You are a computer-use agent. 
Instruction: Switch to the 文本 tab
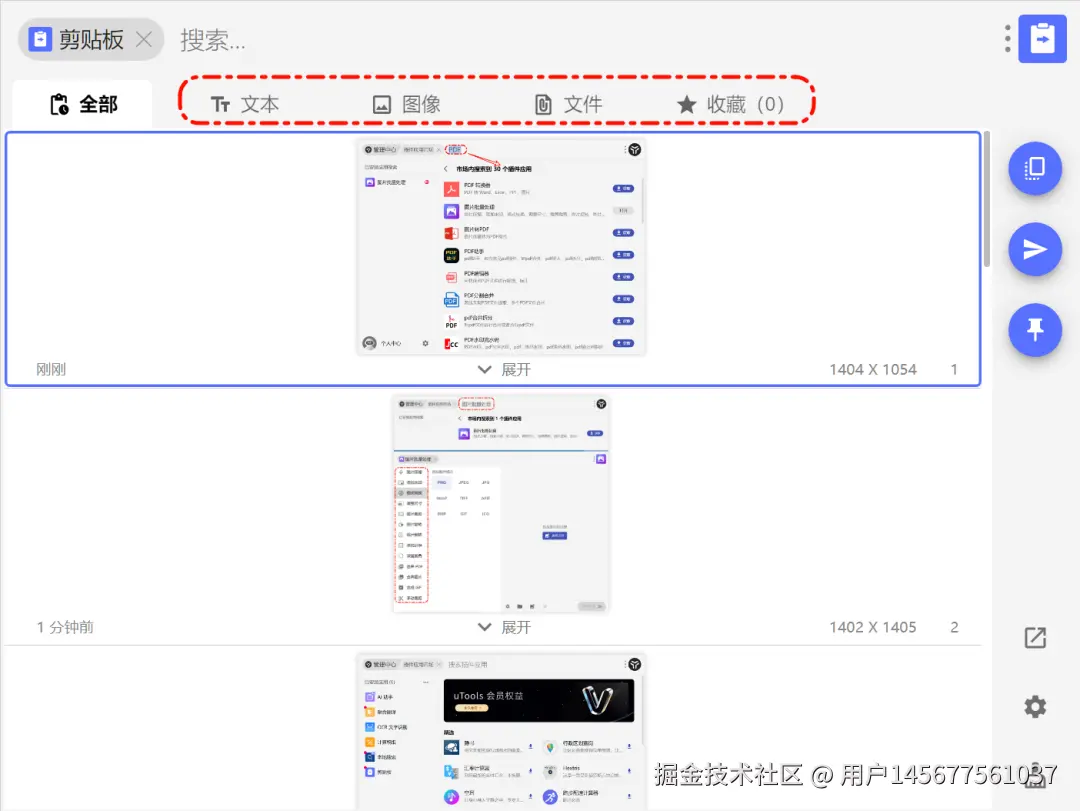[x=243, y=103]
